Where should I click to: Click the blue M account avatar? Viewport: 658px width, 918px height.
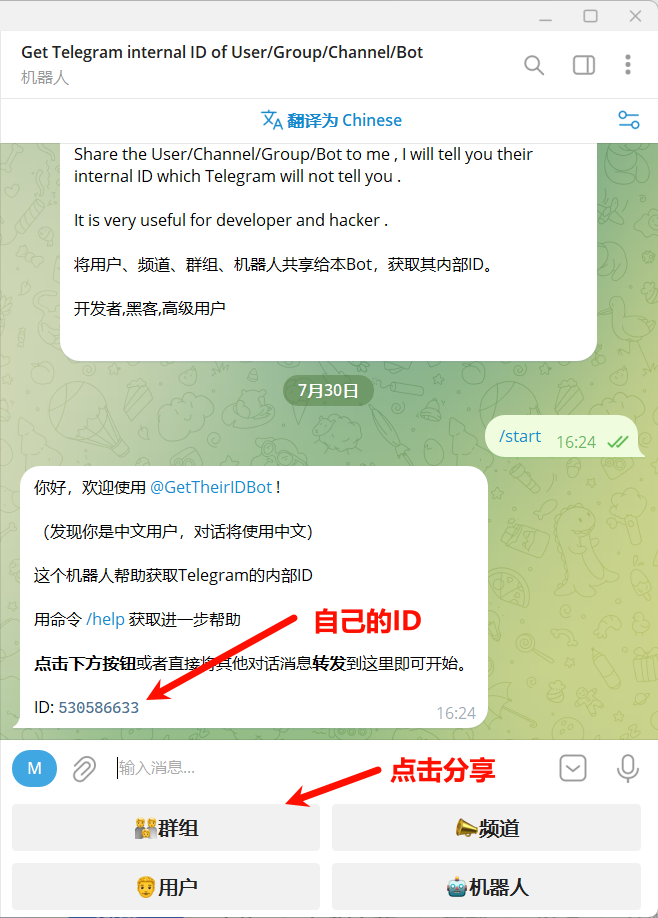35,768
